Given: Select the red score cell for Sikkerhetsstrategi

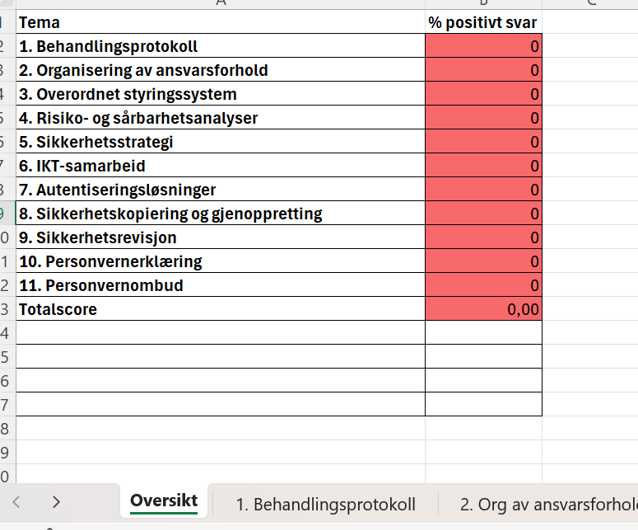Looking at the screenshot, I should pos(483,142).
